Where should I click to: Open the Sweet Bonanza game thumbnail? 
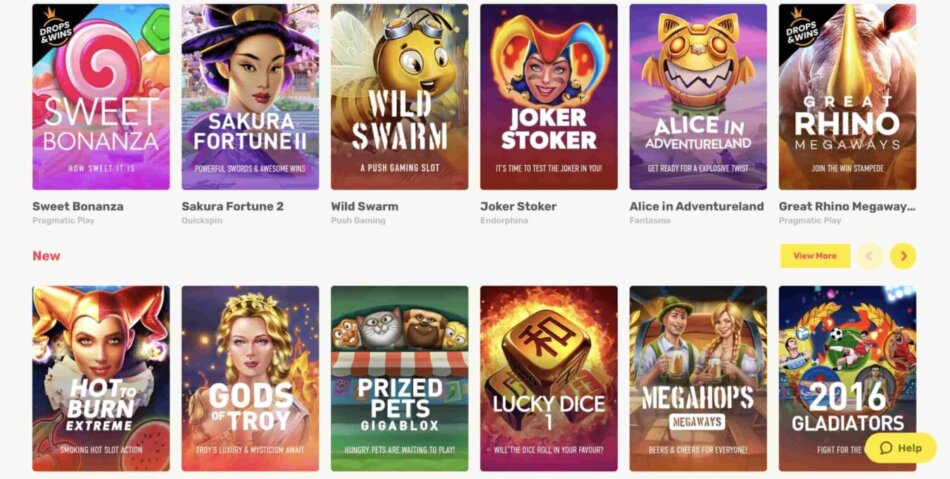click(x=101, y=97)
